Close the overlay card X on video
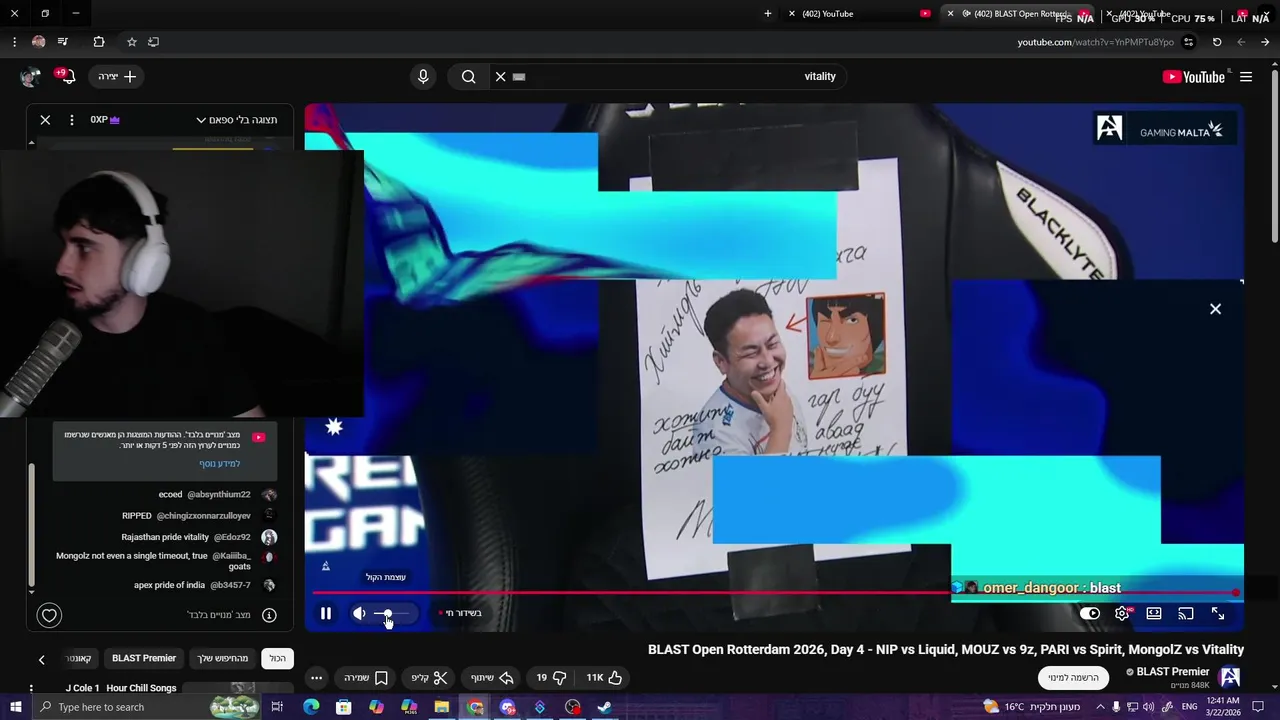Screen dimensions: 1280x720 coord(1215,309)
